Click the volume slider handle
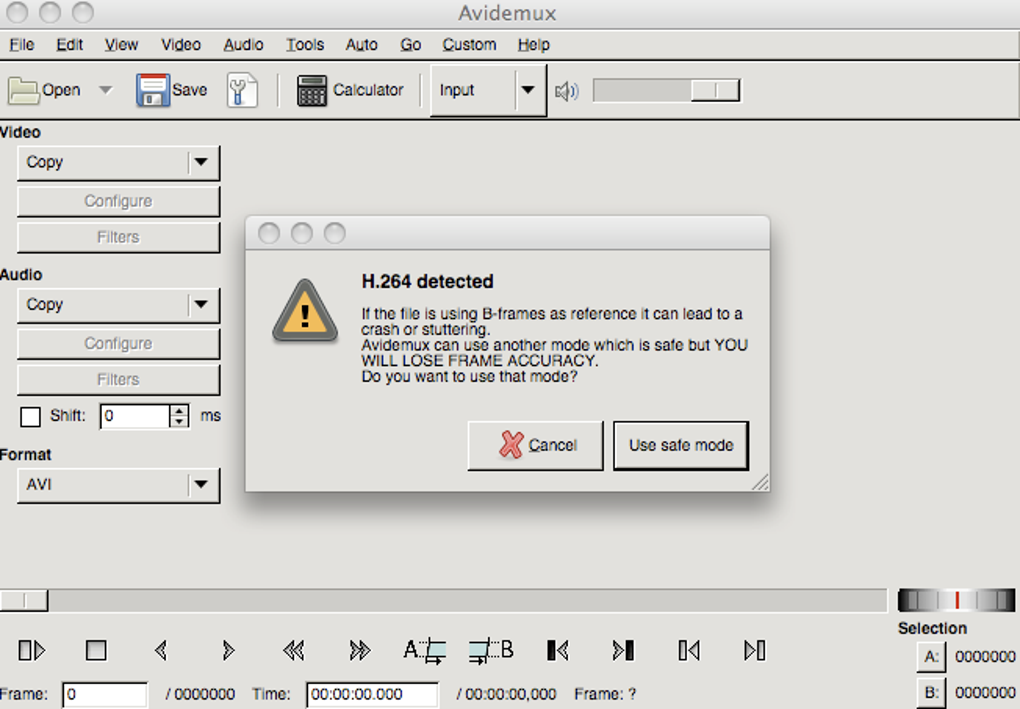 715,90
